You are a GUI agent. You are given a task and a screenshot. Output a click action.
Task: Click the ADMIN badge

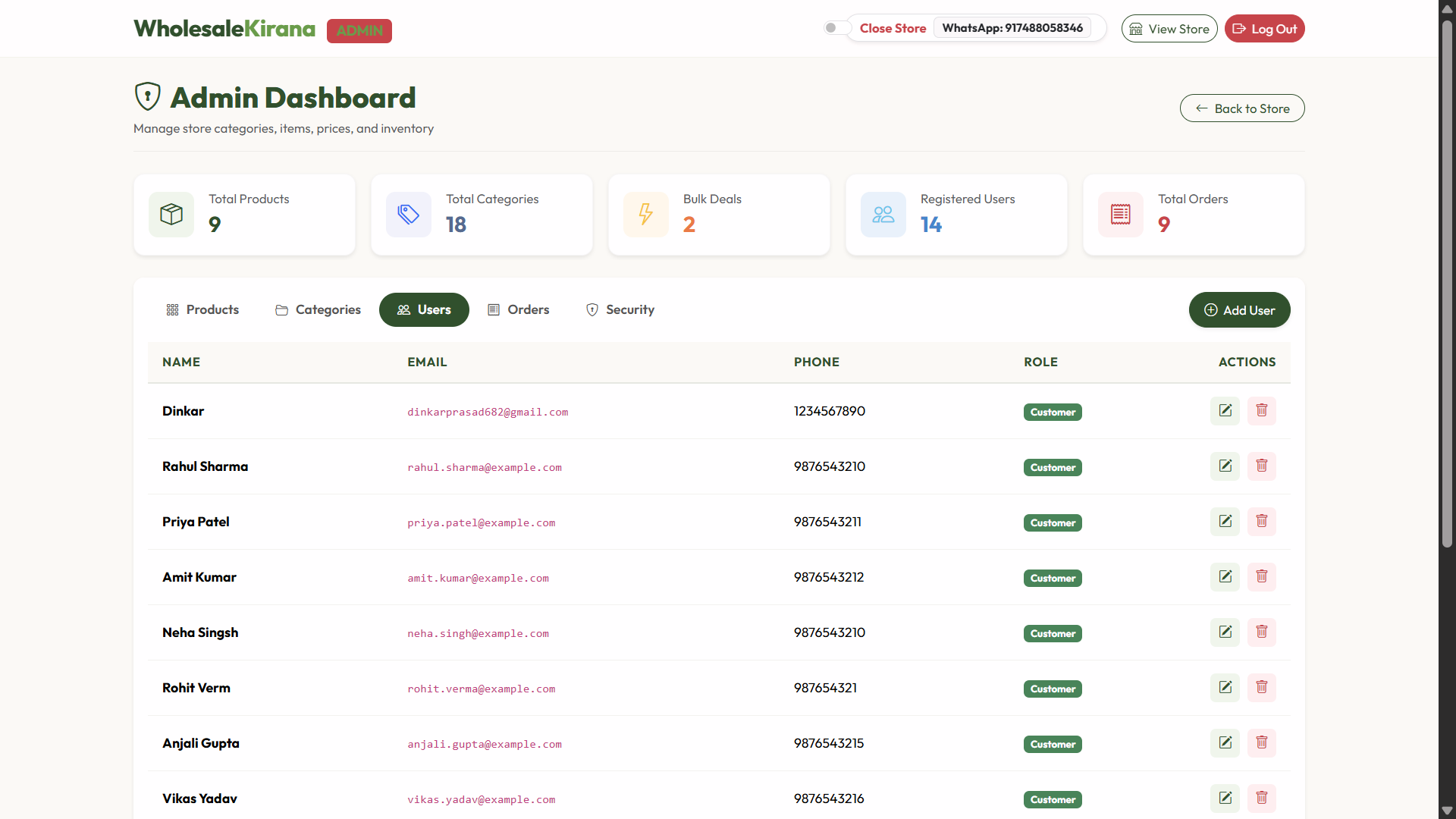click(x=359, y=31)
